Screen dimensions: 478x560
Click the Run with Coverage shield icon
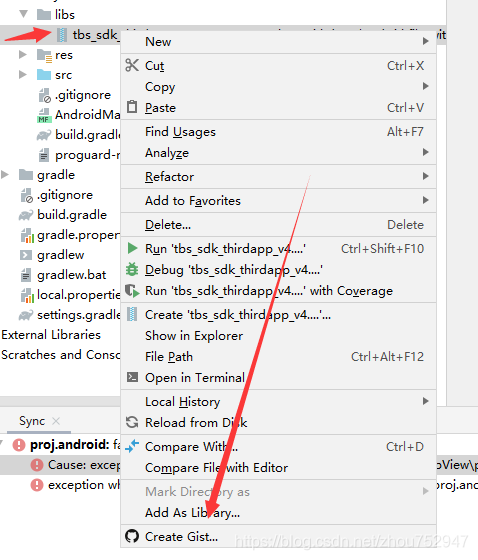coord(132,291)
